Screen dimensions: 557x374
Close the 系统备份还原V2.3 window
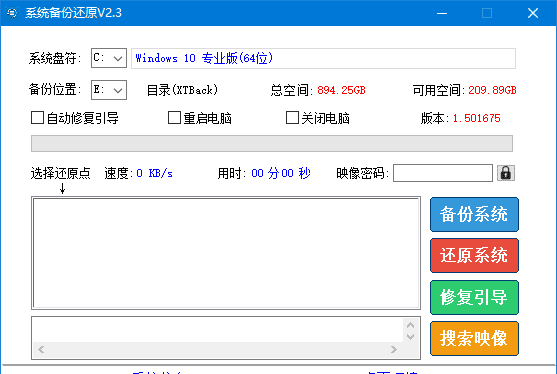pyautogui.click(x=532, y=13)
